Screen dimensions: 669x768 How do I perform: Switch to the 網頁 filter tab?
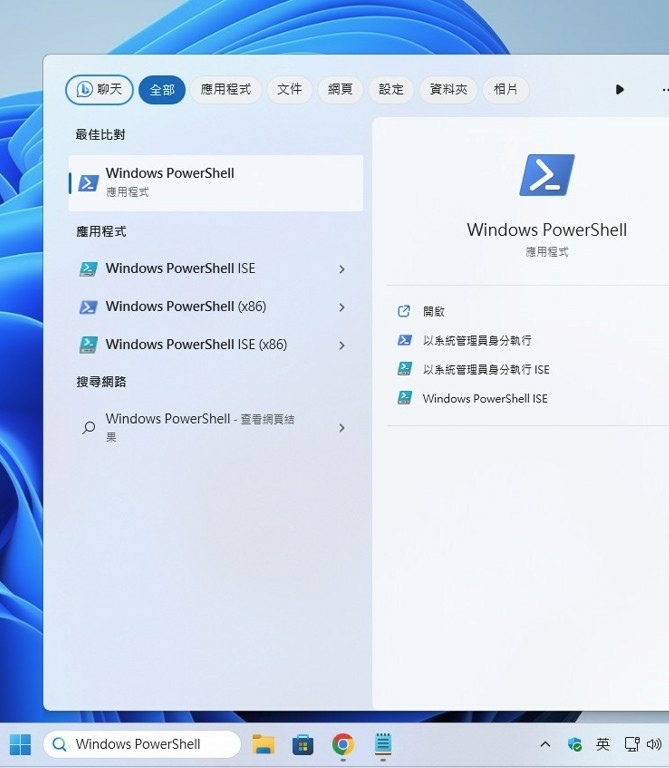coord(340,90)
